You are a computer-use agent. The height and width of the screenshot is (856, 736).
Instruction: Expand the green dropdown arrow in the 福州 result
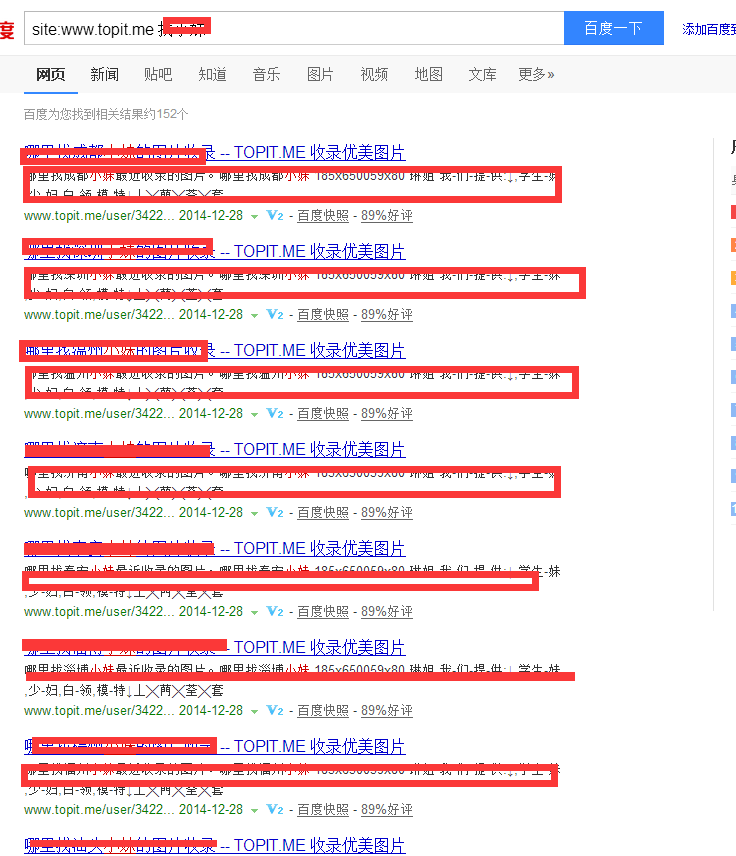[254, 810]
